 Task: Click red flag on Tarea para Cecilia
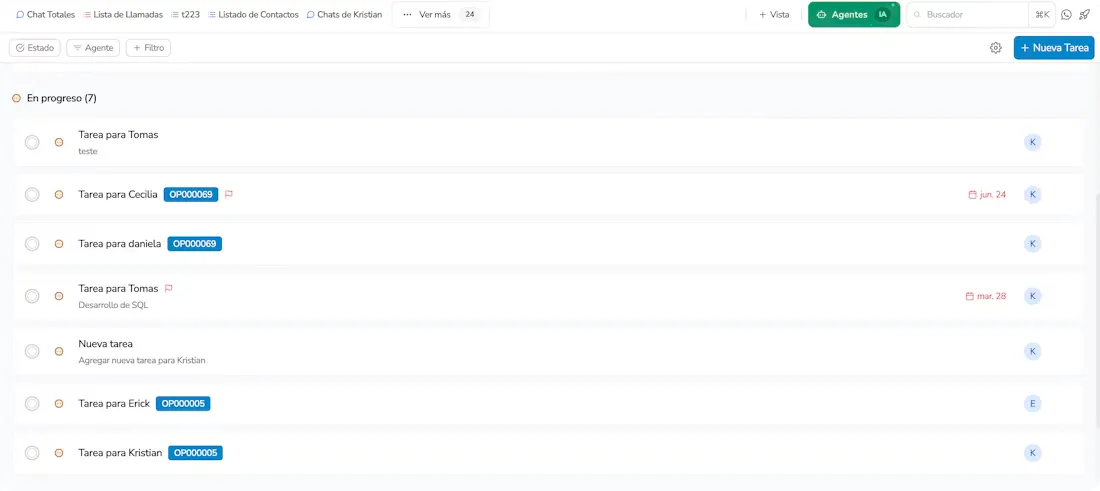click(x=229, y=194)
